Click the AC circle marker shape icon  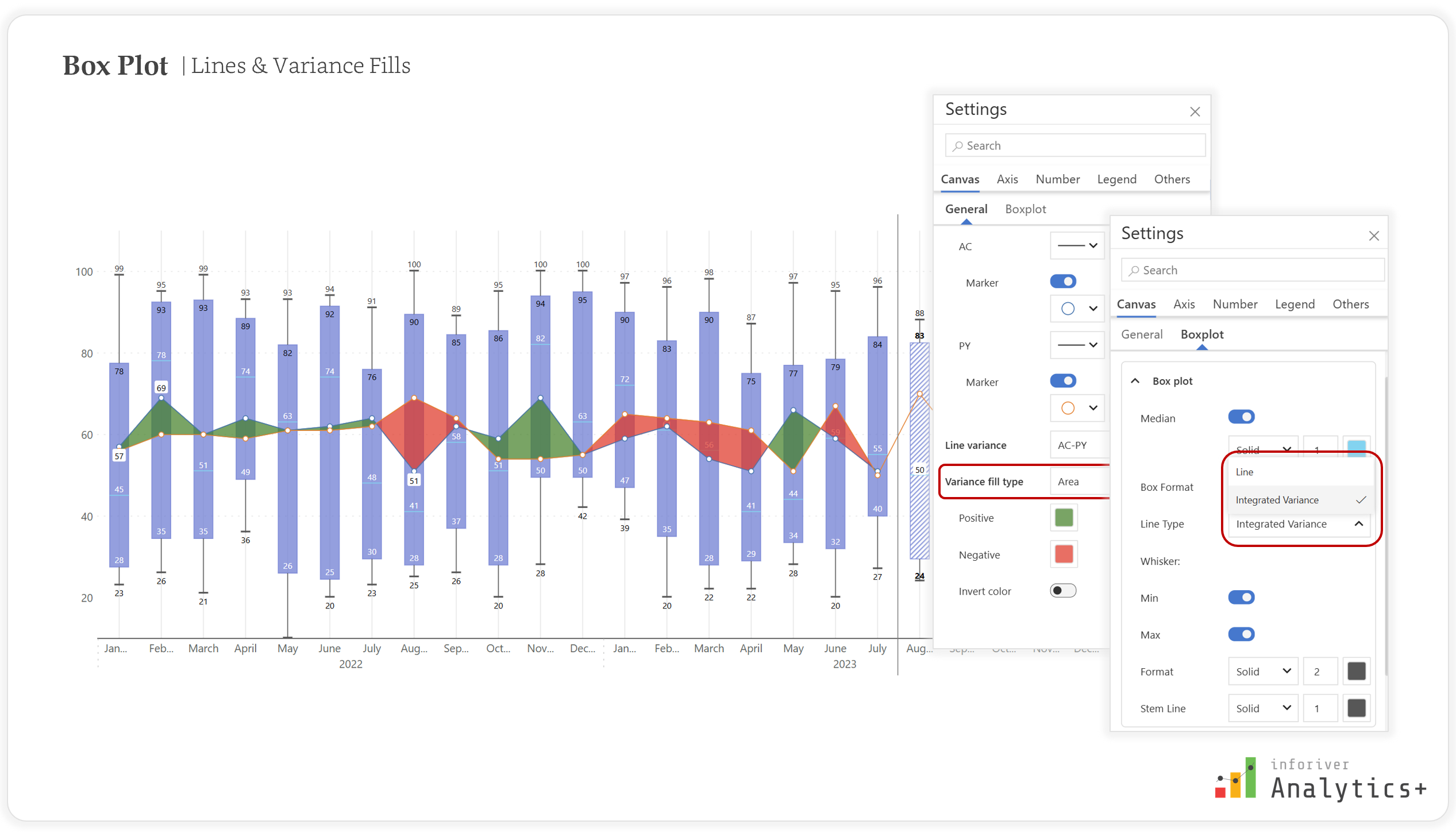(1068, 309)
